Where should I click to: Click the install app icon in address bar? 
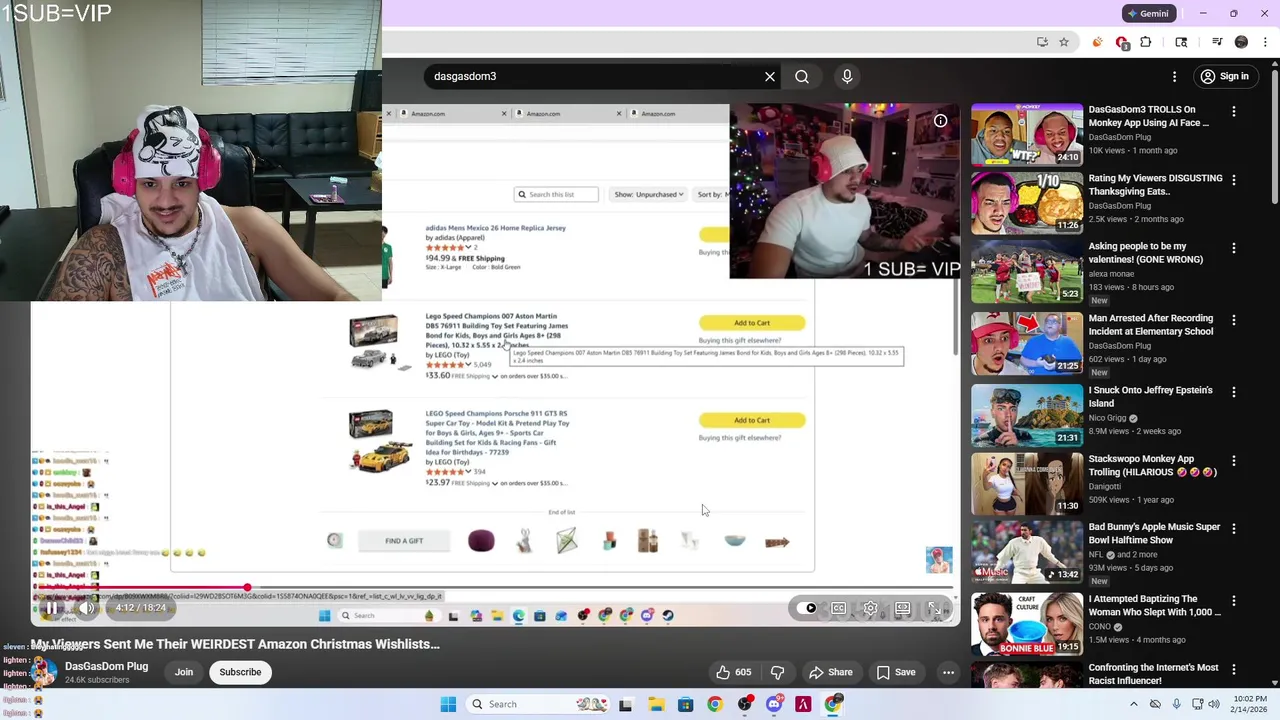(x=1042, y=42)
